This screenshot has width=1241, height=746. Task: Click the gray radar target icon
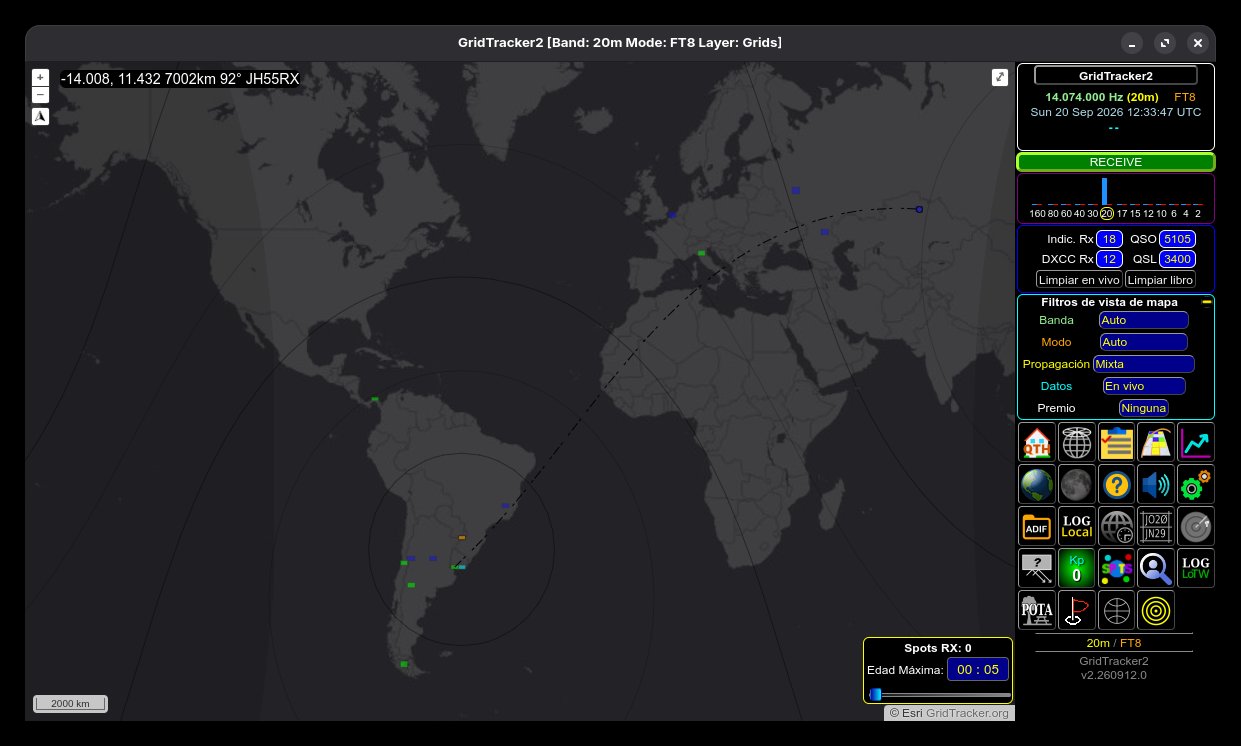coord(1196,526)
